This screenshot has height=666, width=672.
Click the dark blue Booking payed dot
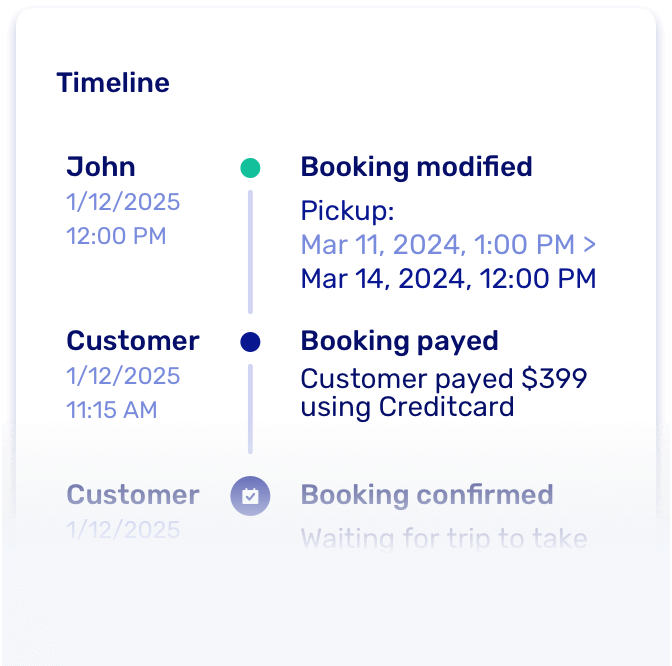250,342
